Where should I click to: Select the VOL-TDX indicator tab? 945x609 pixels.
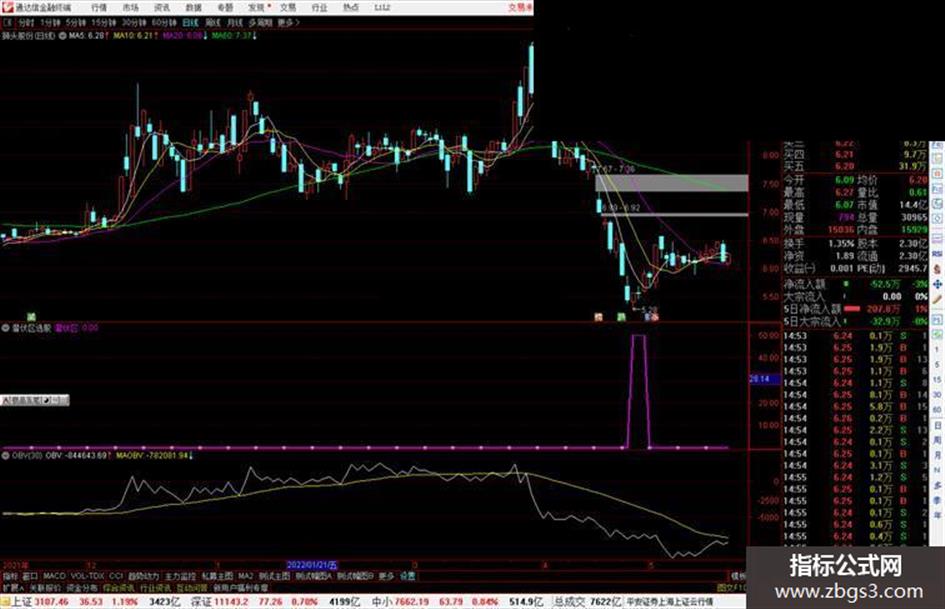pos(87,576)
